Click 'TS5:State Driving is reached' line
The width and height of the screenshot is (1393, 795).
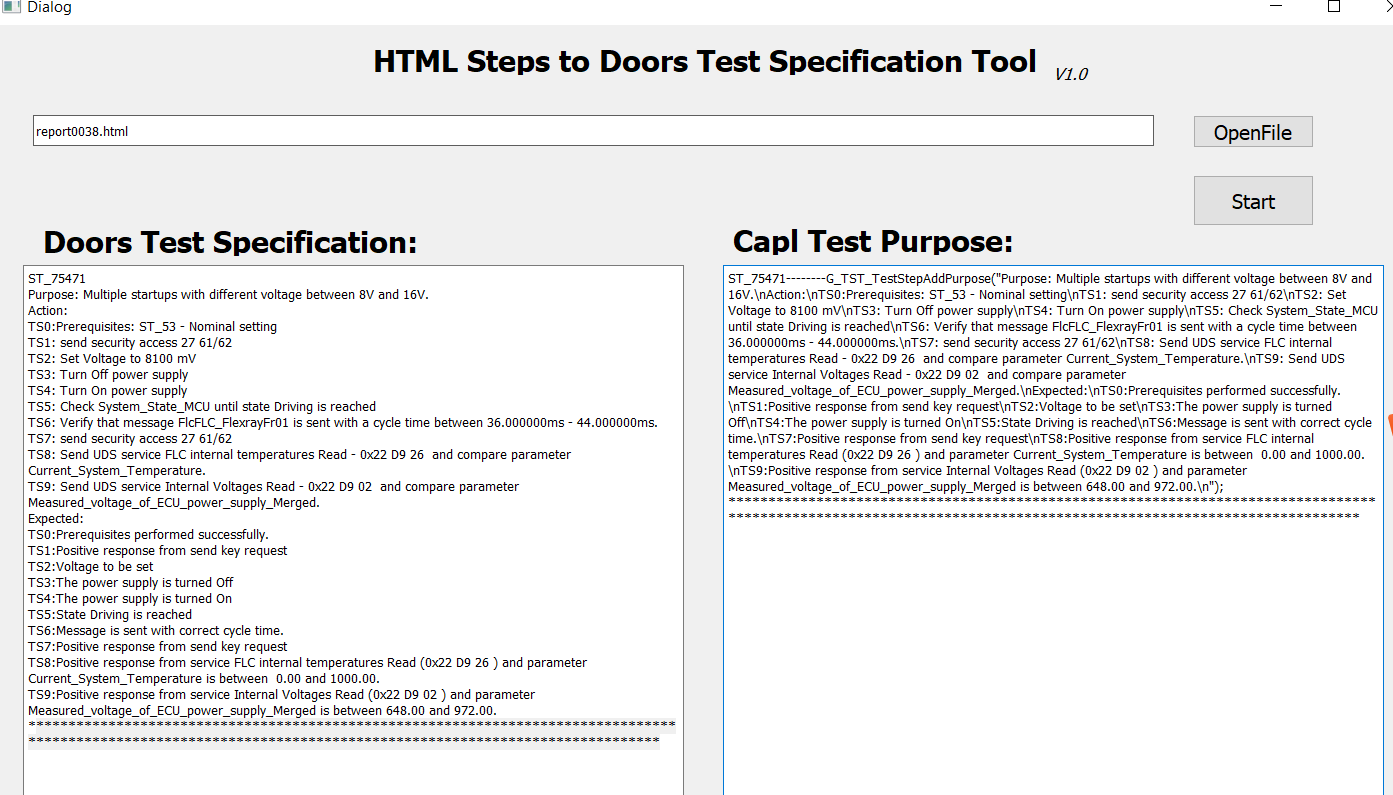coord(110,615)
